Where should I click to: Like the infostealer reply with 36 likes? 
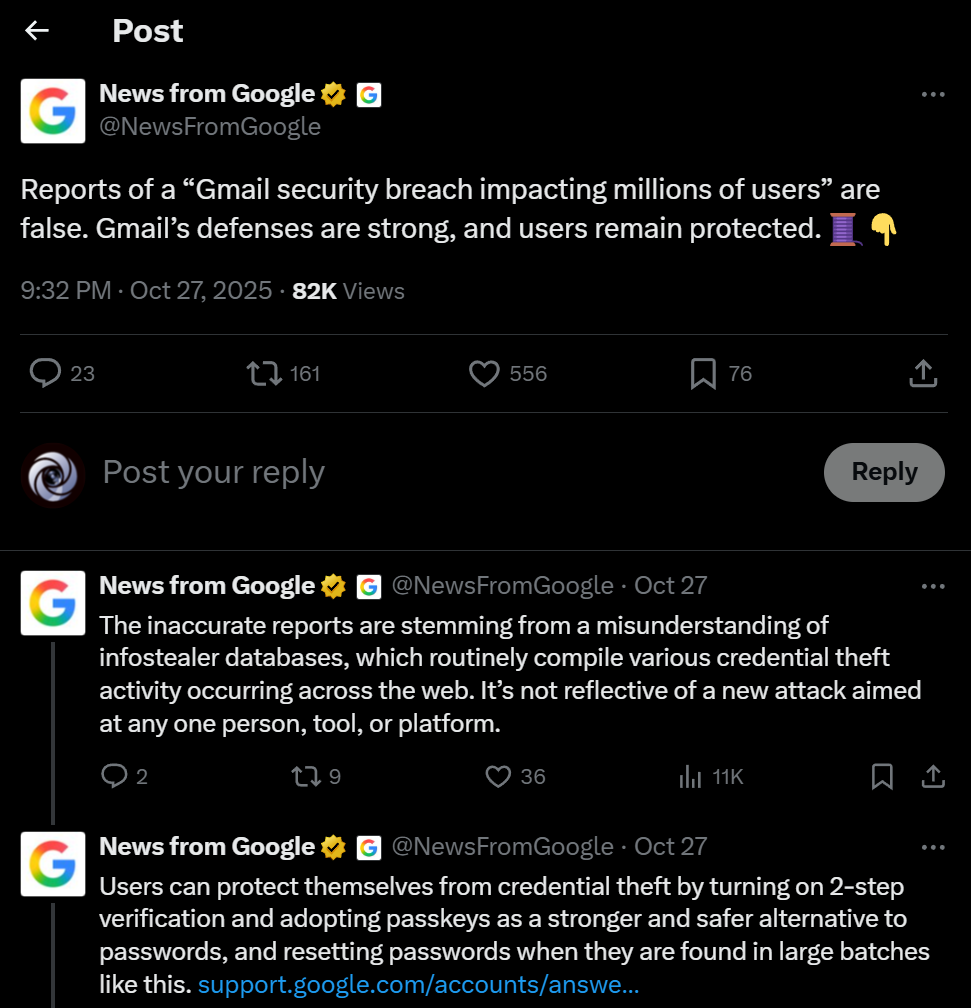[498, 776]
